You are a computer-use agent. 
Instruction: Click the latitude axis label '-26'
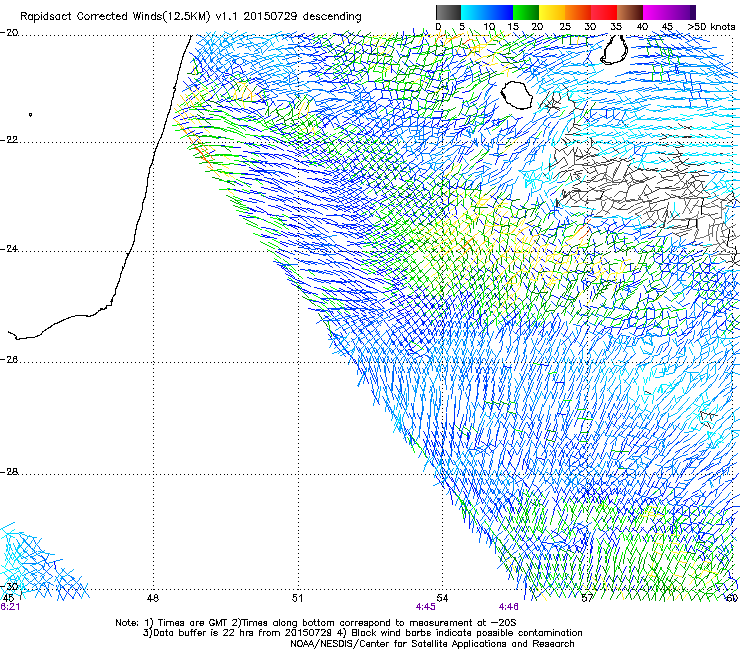pos(9,360)
